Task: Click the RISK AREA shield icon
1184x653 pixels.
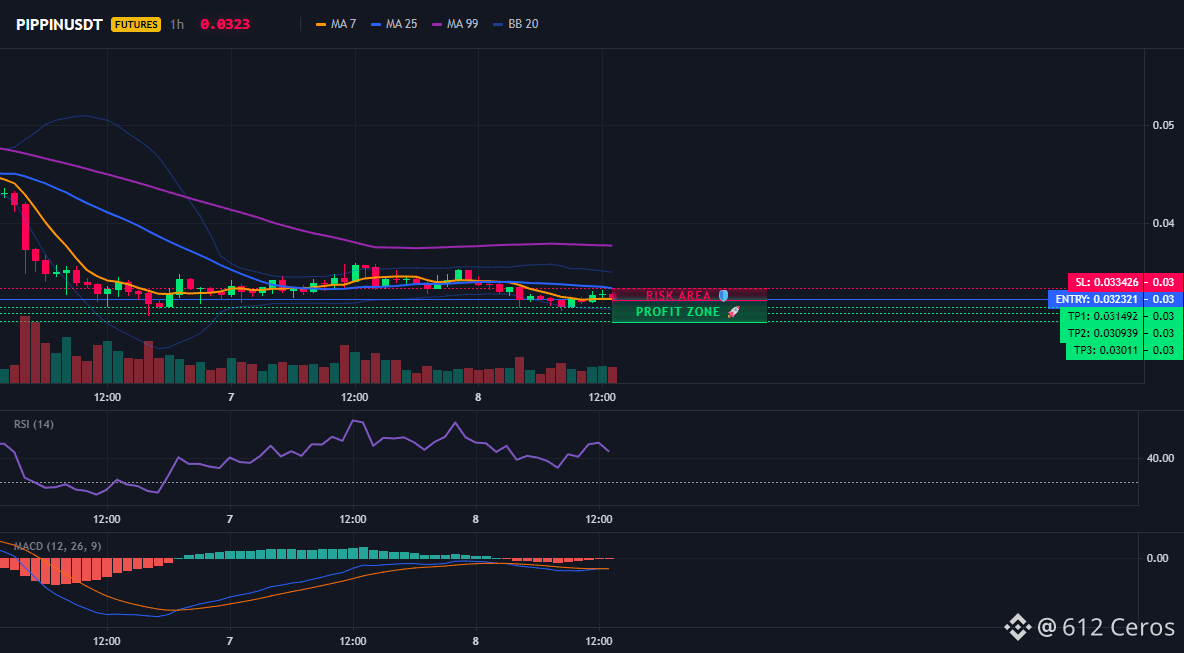Action: [723, 296]
